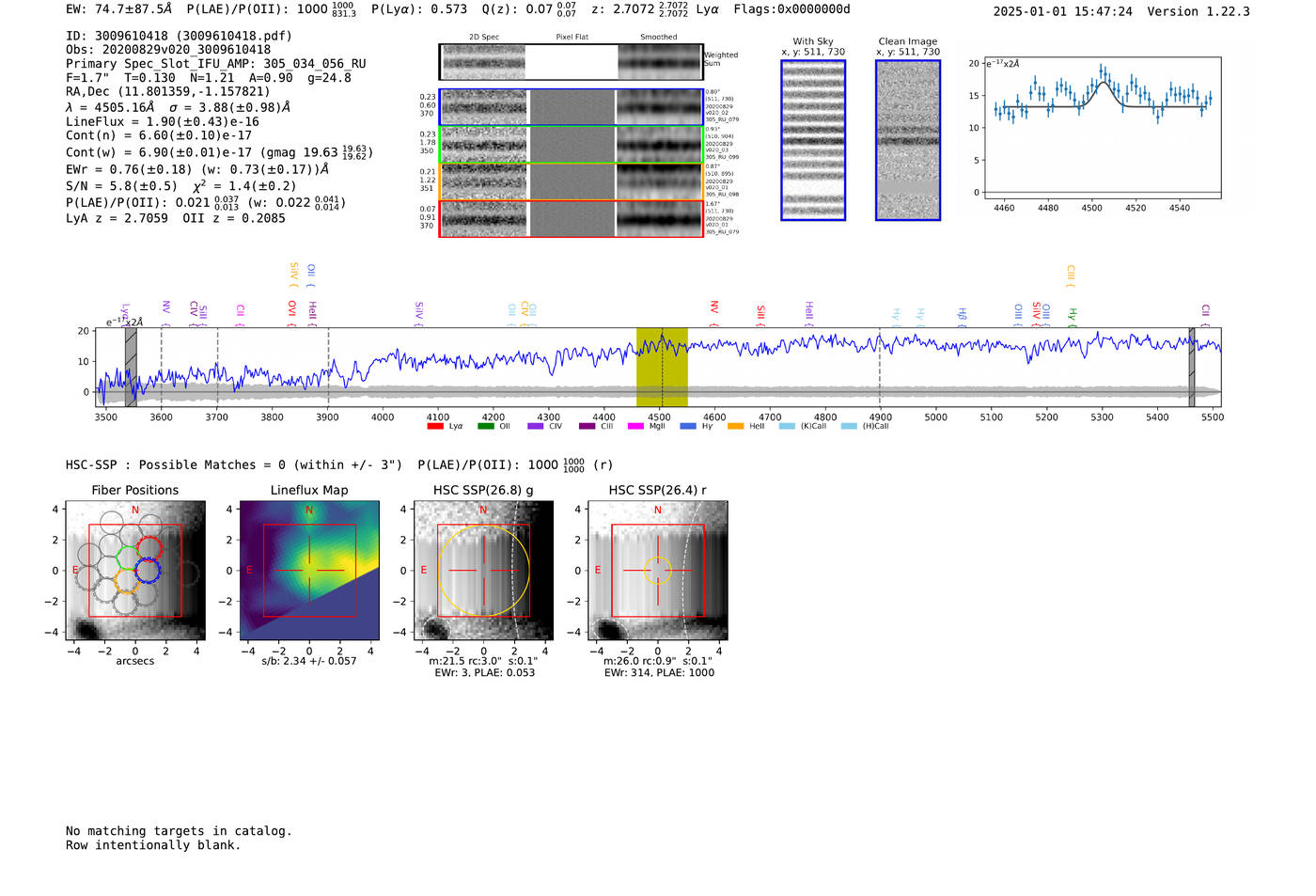Screen dimensions: 1316x896
Task: Click the Primary Spec_Slot_IFU_AMP: 305_034_056_RU line
Action: [216, 64]
